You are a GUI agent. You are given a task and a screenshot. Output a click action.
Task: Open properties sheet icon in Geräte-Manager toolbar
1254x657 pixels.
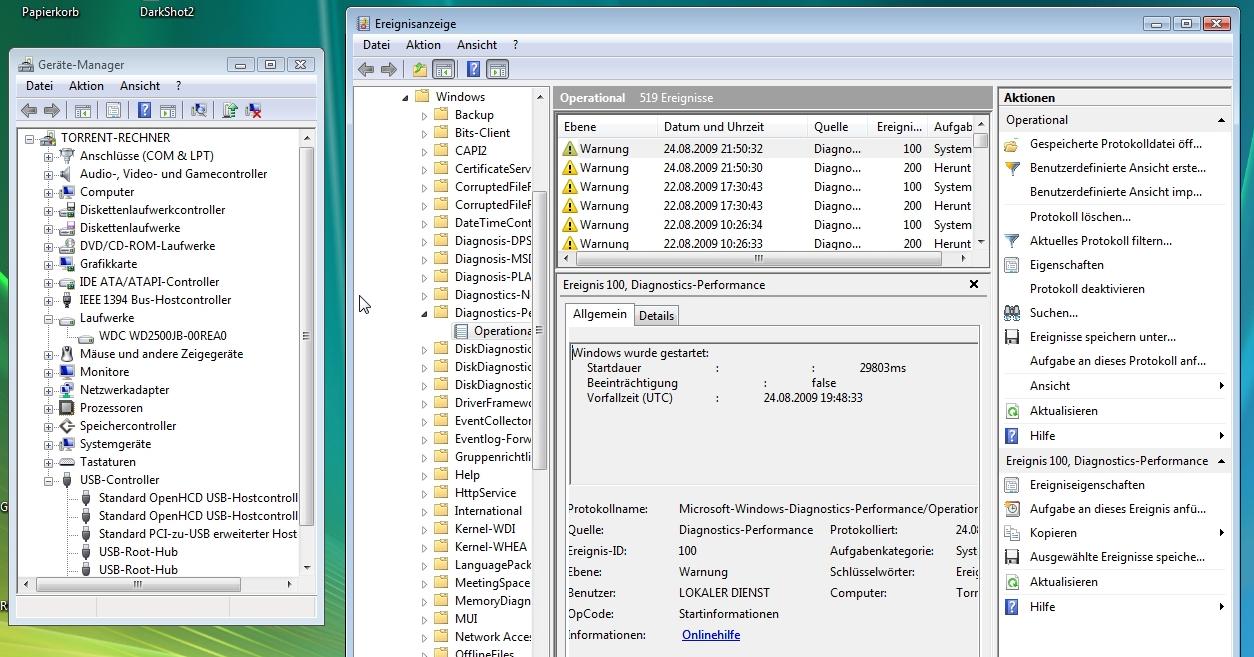tap(113, 111)
